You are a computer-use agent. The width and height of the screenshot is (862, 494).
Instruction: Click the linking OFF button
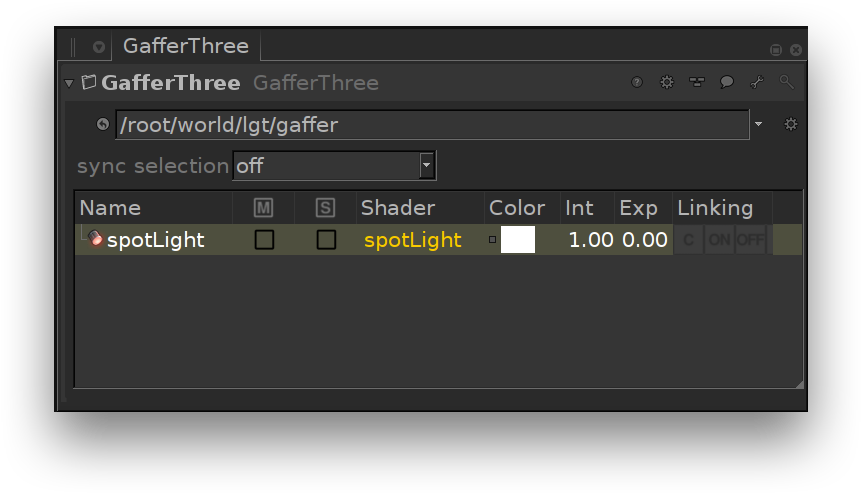(750, 240)
